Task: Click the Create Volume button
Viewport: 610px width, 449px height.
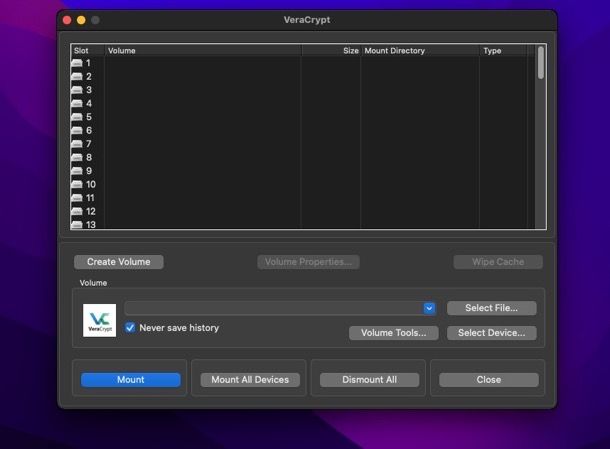Action: tap(119, 262)
